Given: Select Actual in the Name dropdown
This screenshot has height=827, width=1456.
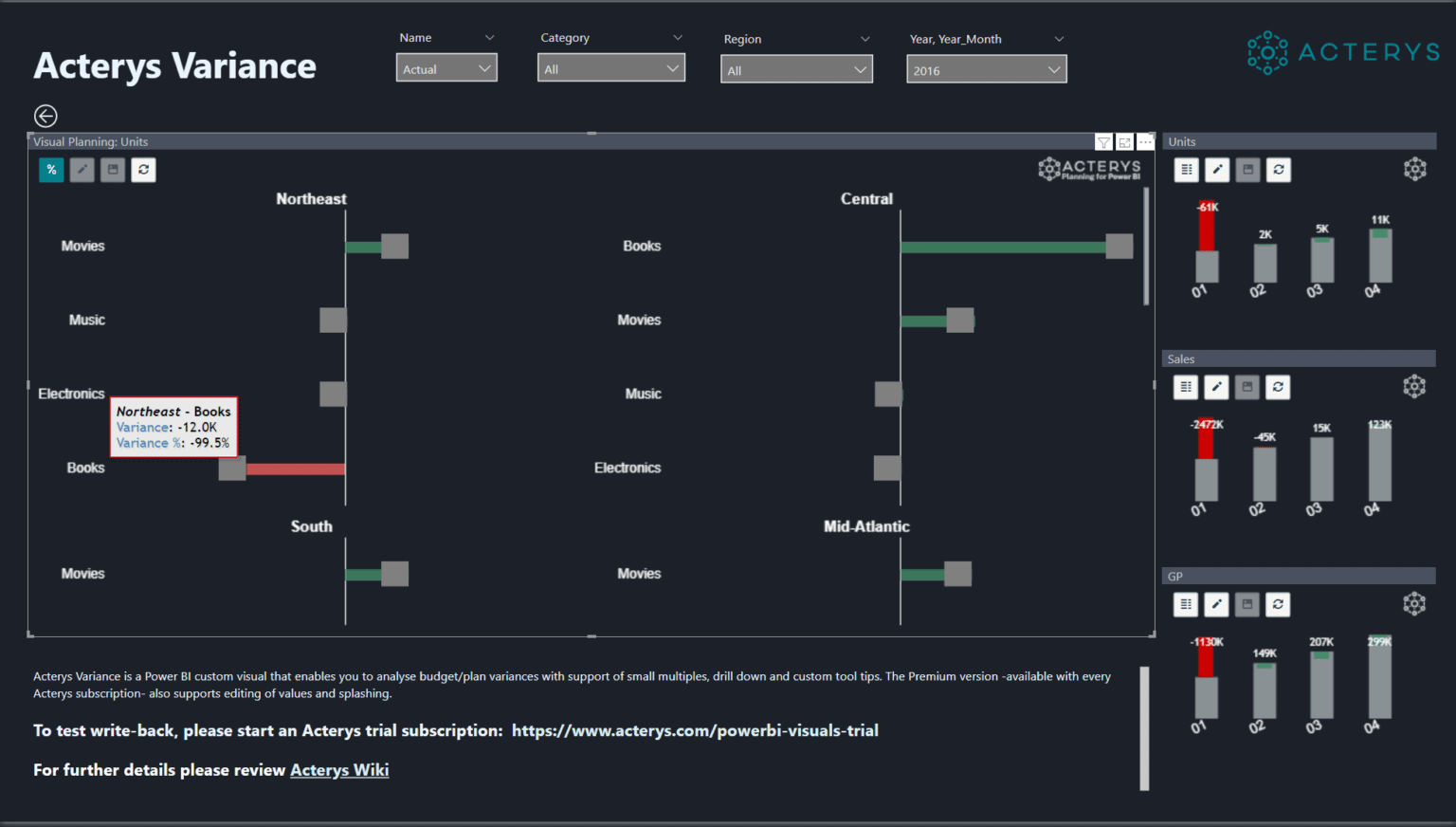Looking at the screenshot, I should (x=446, y=68).
